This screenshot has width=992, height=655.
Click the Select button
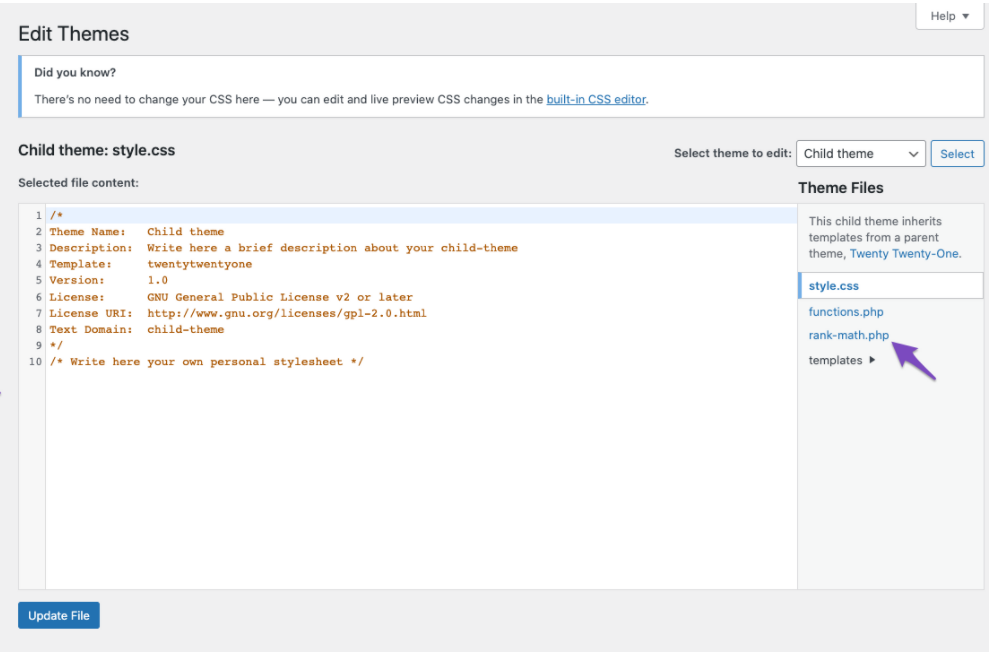(957, 154)
